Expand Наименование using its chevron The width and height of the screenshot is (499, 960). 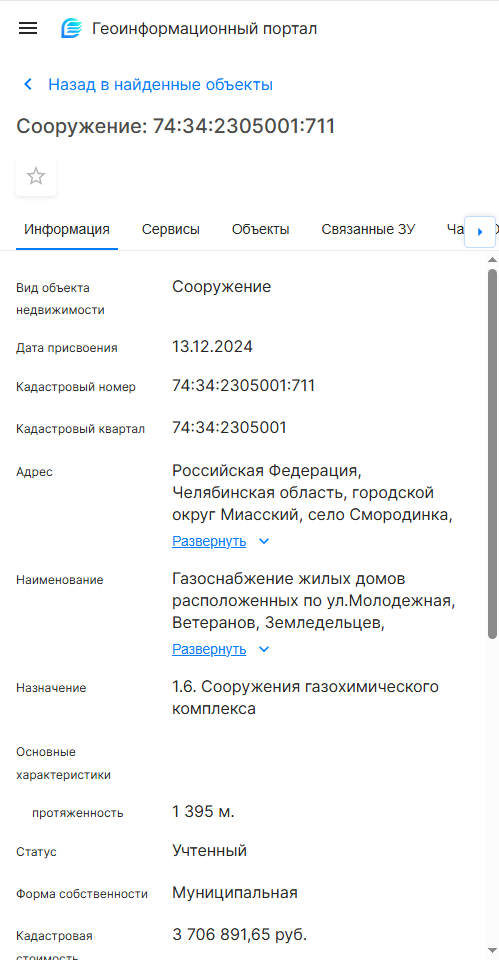pyautogui.click(x=264, y=650)
